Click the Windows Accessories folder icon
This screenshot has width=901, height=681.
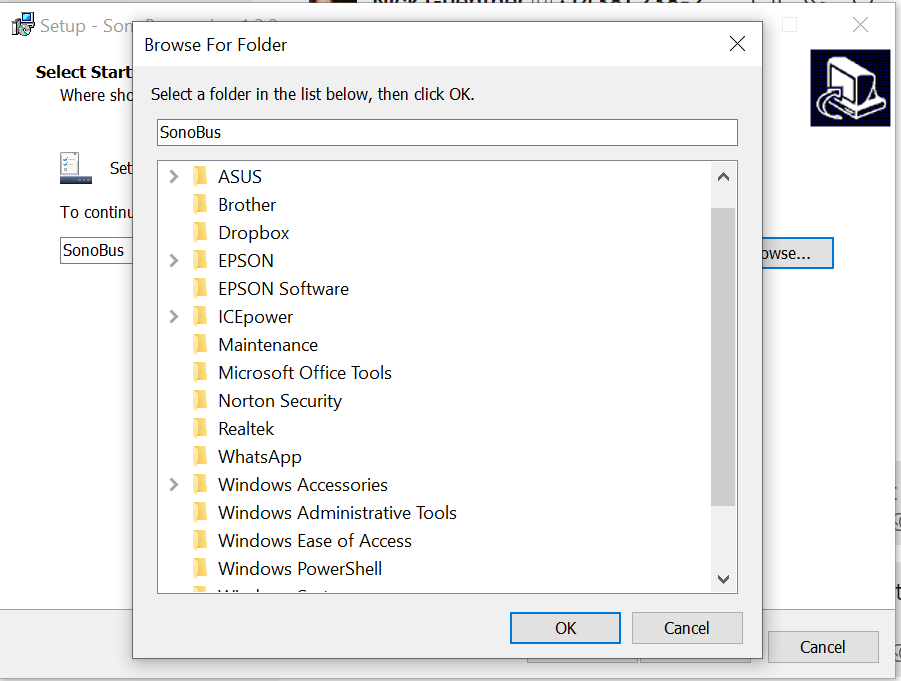click(200, 484)
